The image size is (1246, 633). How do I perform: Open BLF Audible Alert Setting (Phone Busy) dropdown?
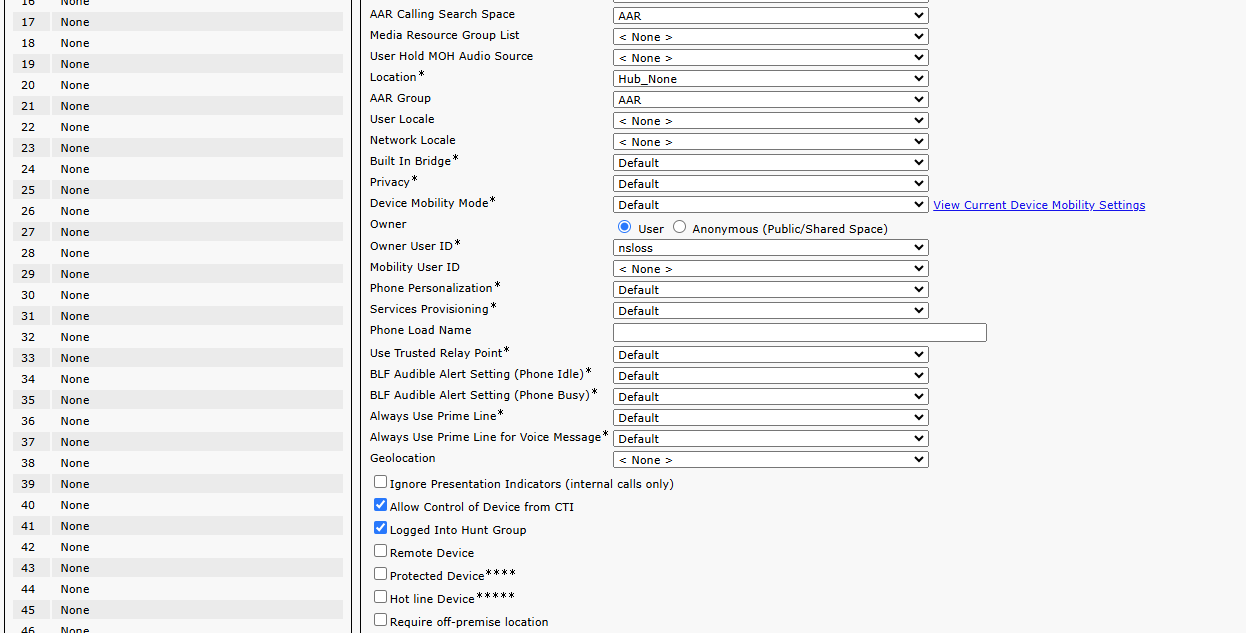point(770,396)
